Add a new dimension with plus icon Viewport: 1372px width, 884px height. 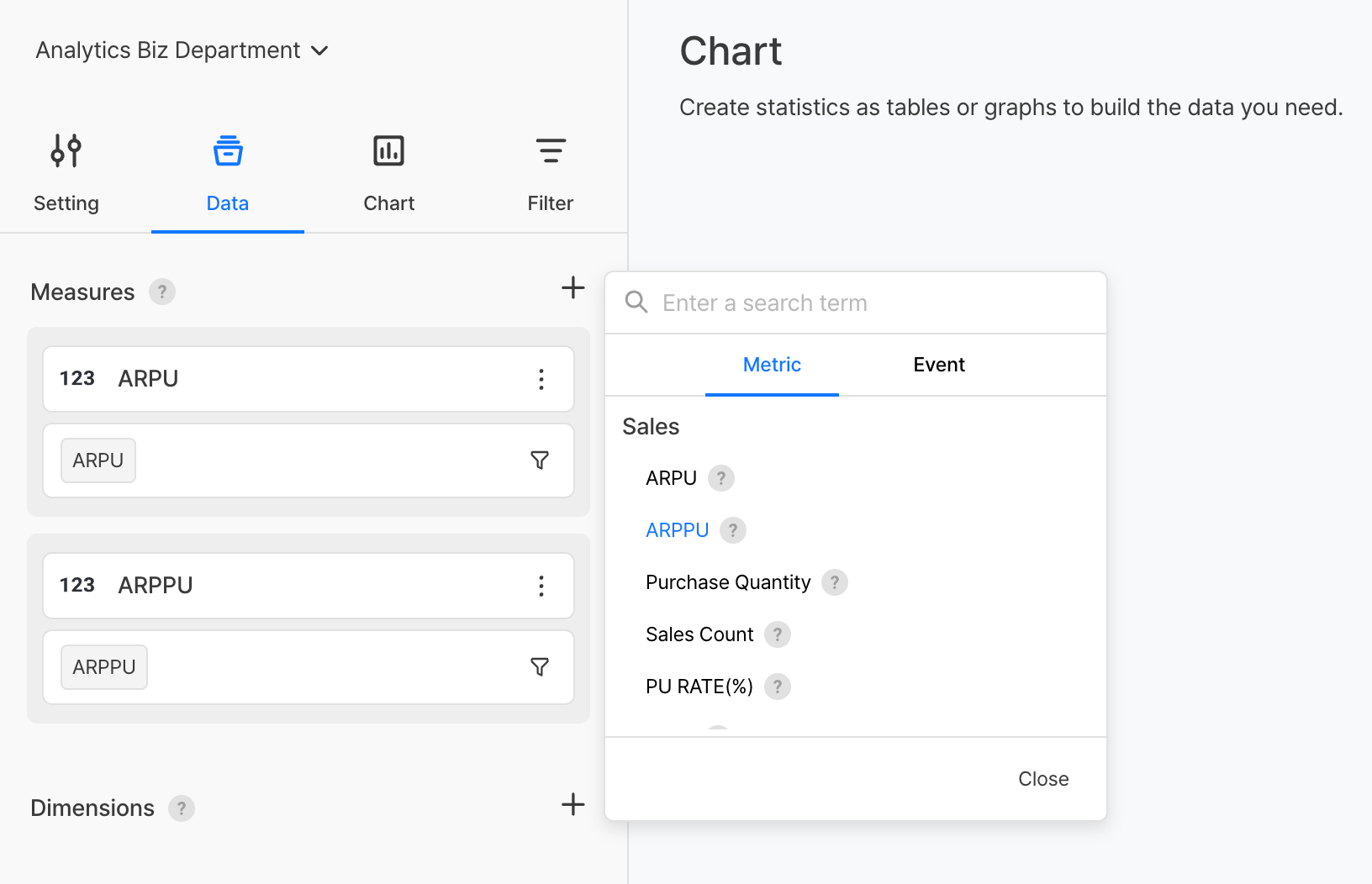point(573,804)
